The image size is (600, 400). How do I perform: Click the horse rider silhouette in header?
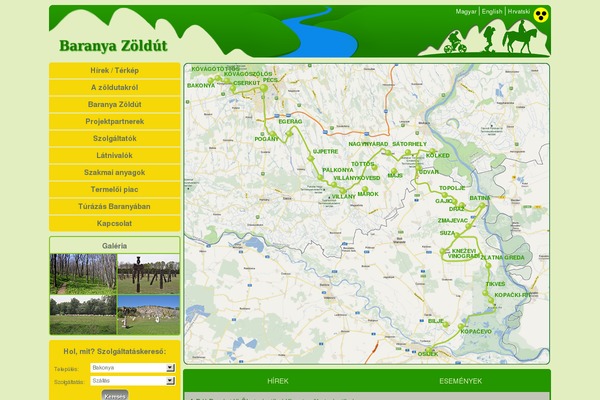[x=520, y=37]
